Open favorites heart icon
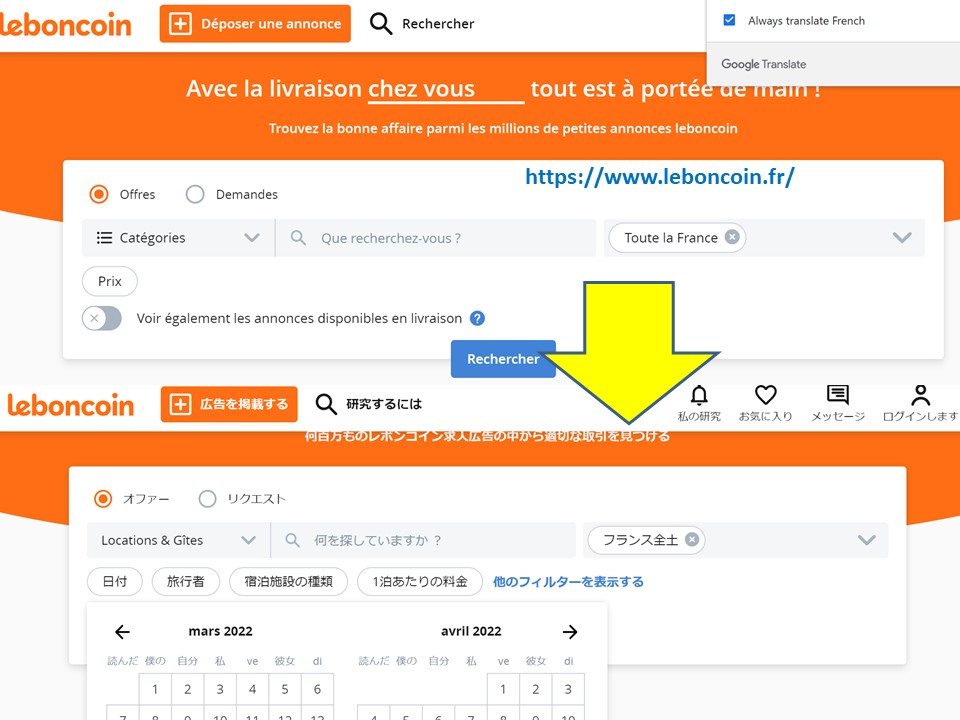This screenshot has width=960, height=720. coord(765,395)
